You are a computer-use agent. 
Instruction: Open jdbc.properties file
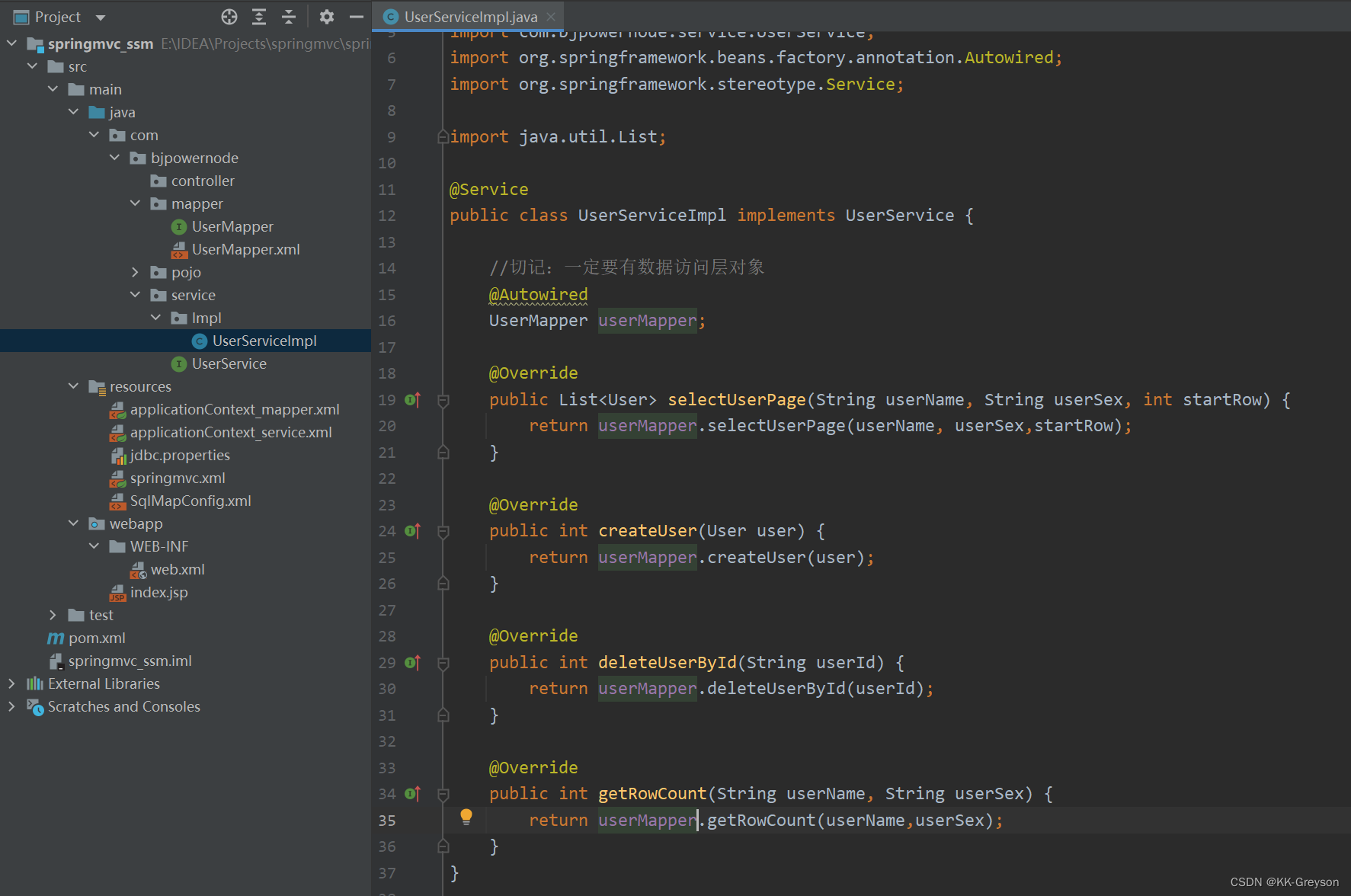click(x=179, y=455)
